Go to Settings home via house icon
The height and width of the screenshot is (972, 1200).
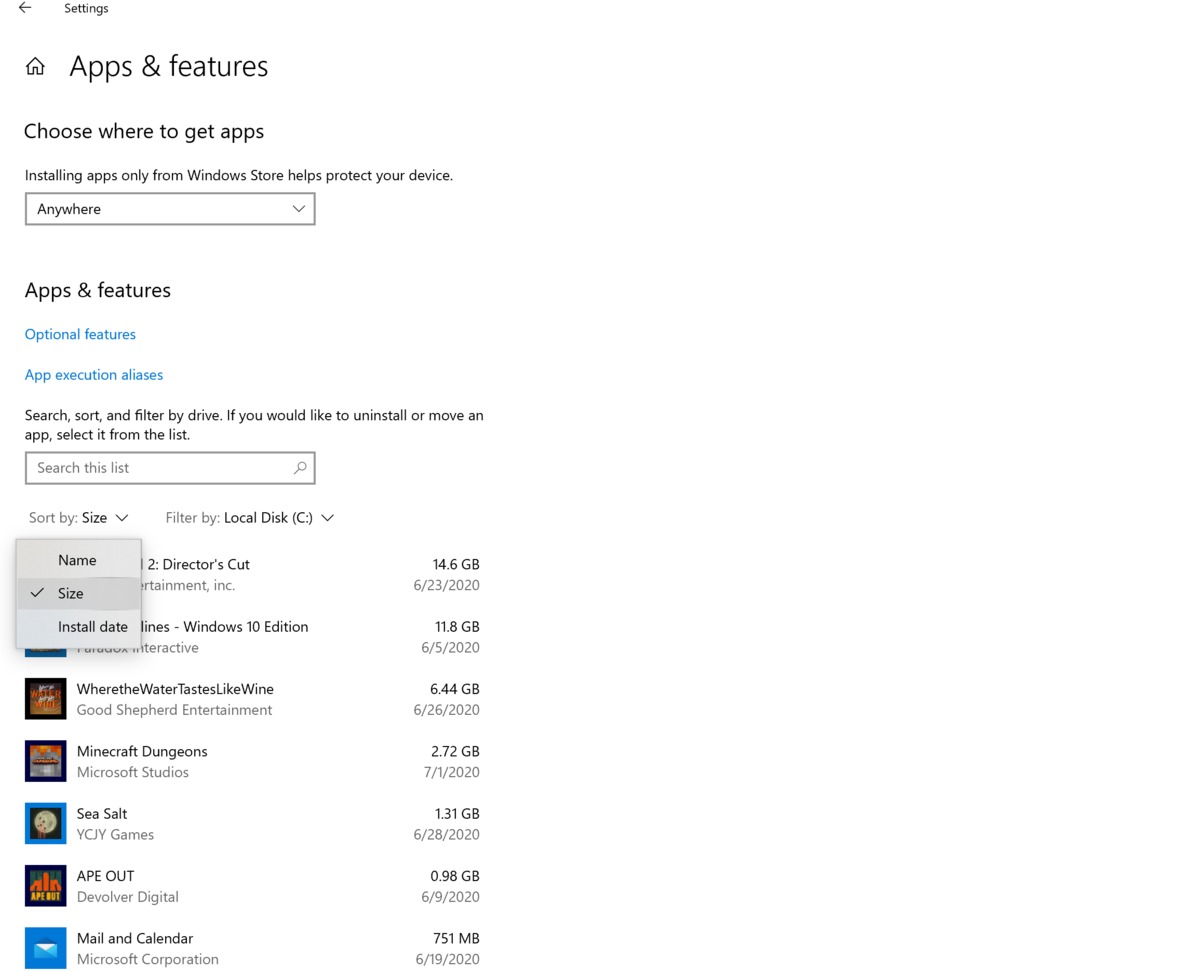[x=35, y=67]
